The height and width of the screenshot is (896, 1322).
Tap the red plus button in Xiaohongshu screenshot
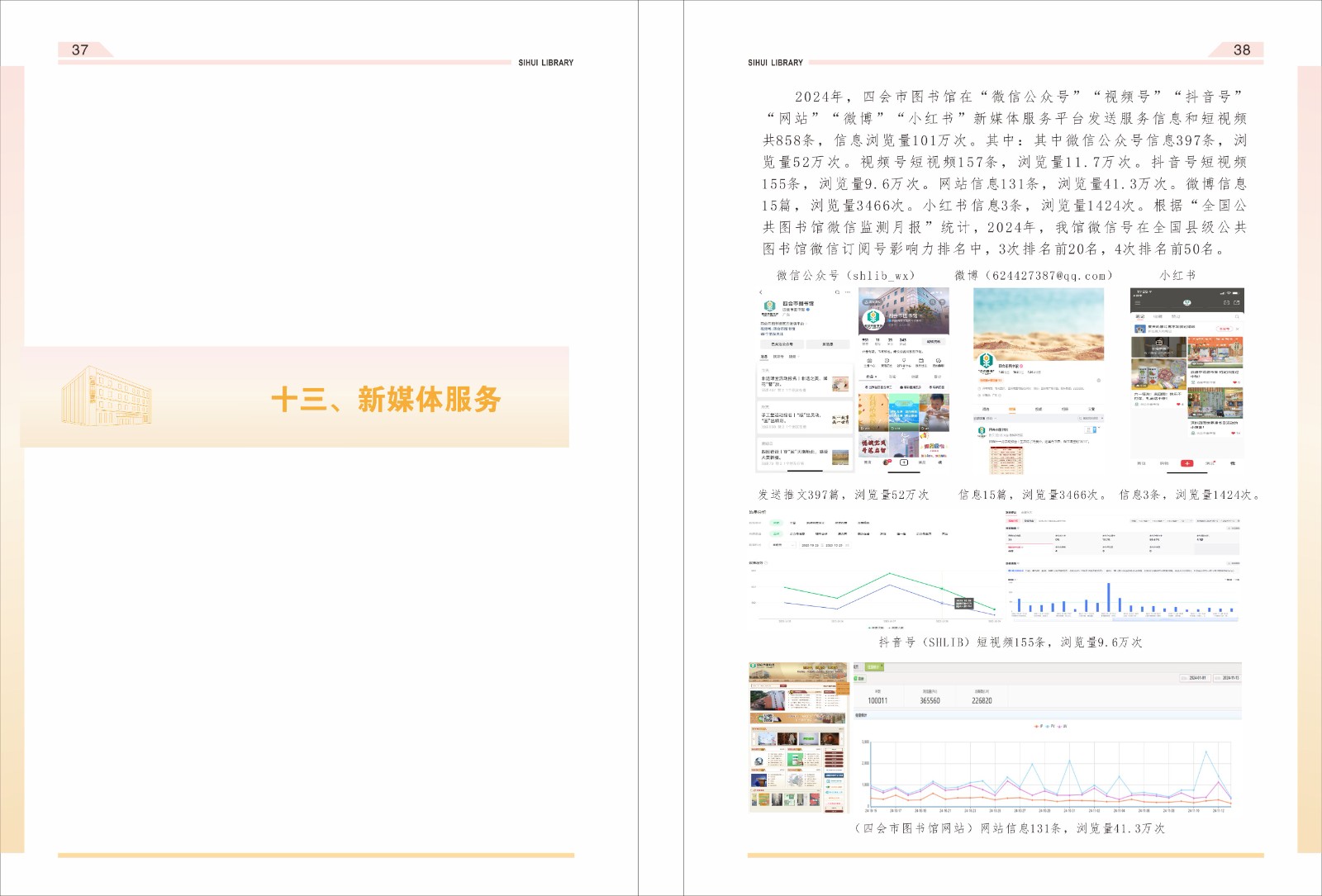[1186, 463]
